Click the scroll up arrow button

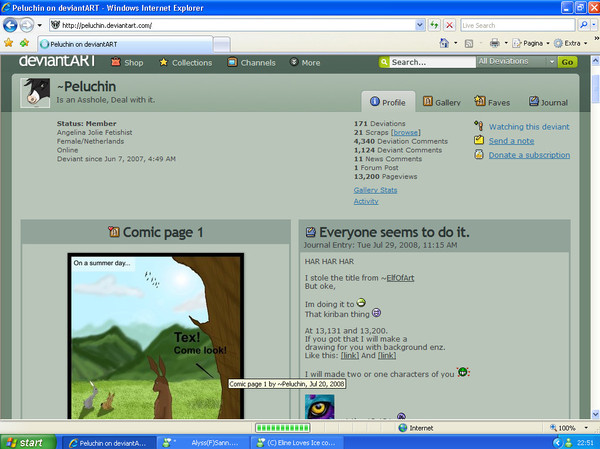point(595,60)
